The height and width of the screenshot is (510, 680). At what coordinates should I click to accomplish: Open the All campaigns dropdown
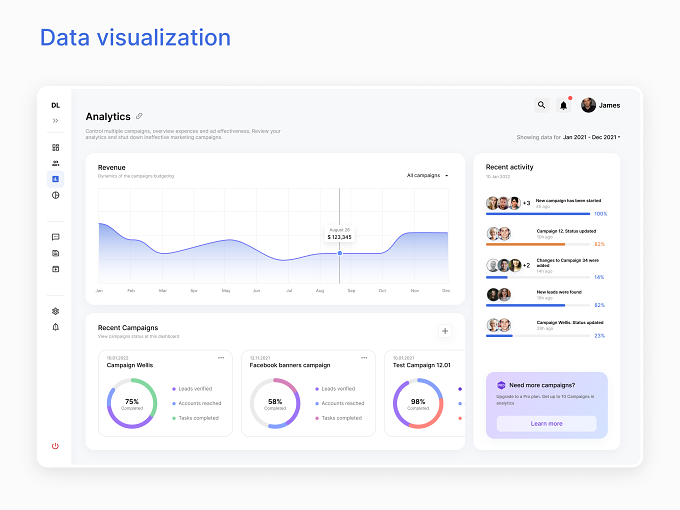tap(427, 175)
